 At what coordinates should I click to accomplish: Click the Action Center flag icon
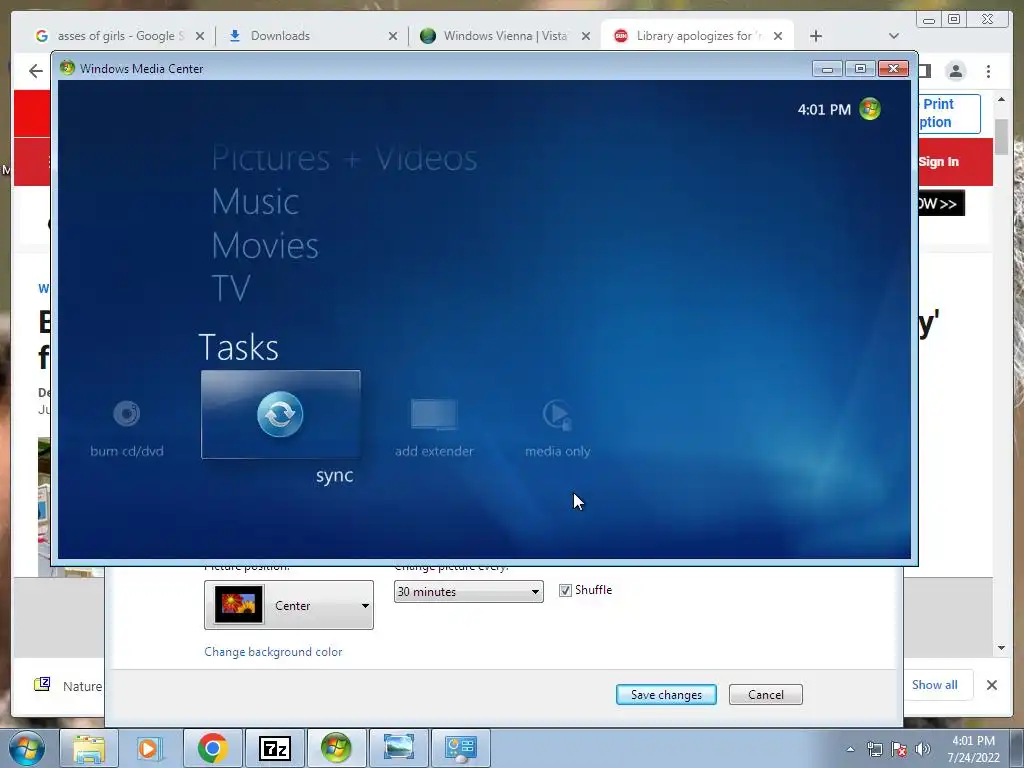tap(899, 749)
